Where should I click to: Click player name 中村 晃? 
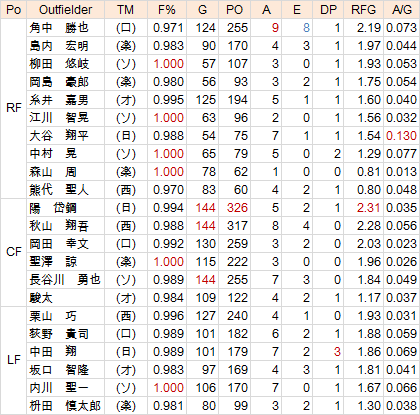[x=53, y=154]
